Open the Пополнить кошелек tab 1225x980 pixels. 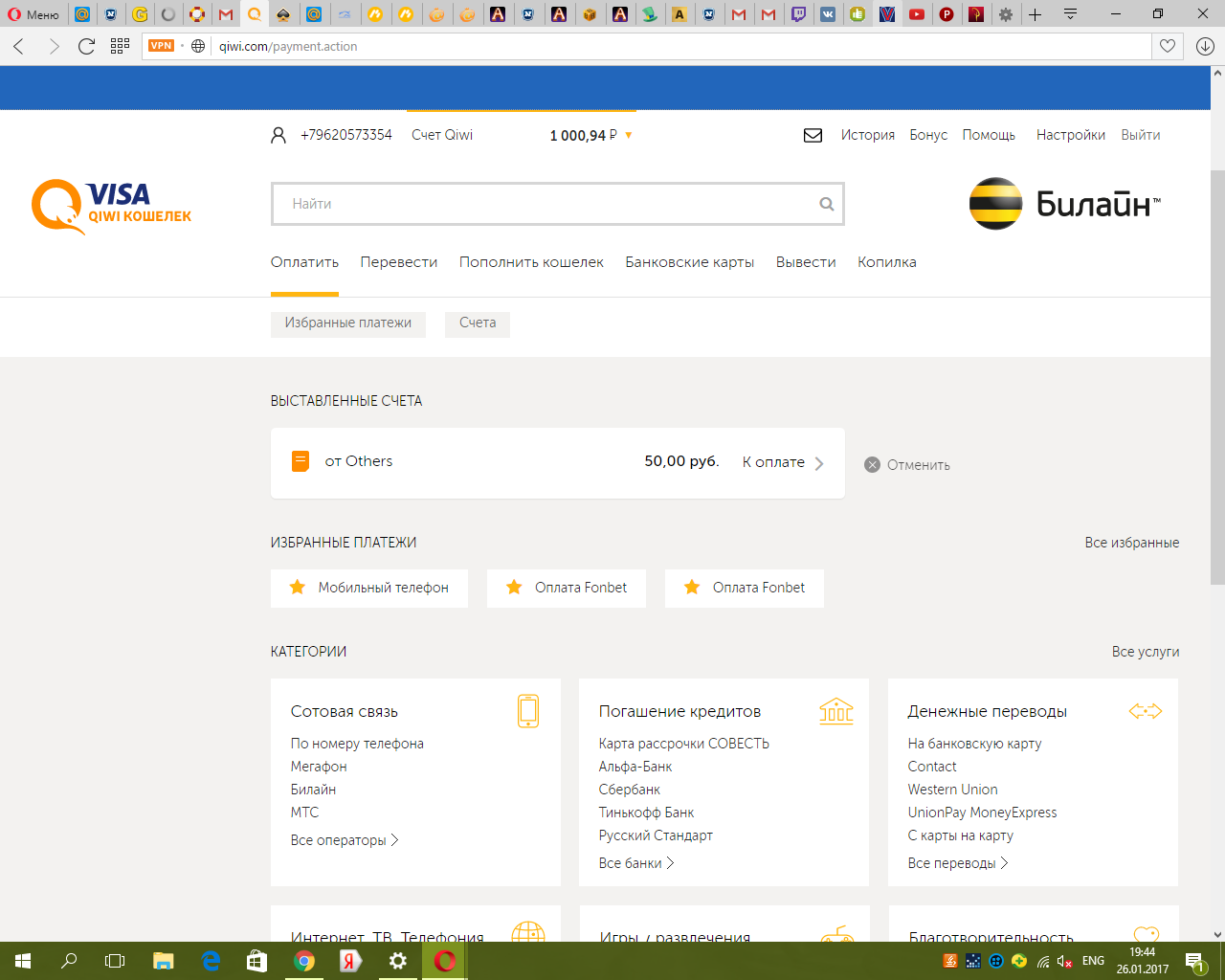pos(531,262)
